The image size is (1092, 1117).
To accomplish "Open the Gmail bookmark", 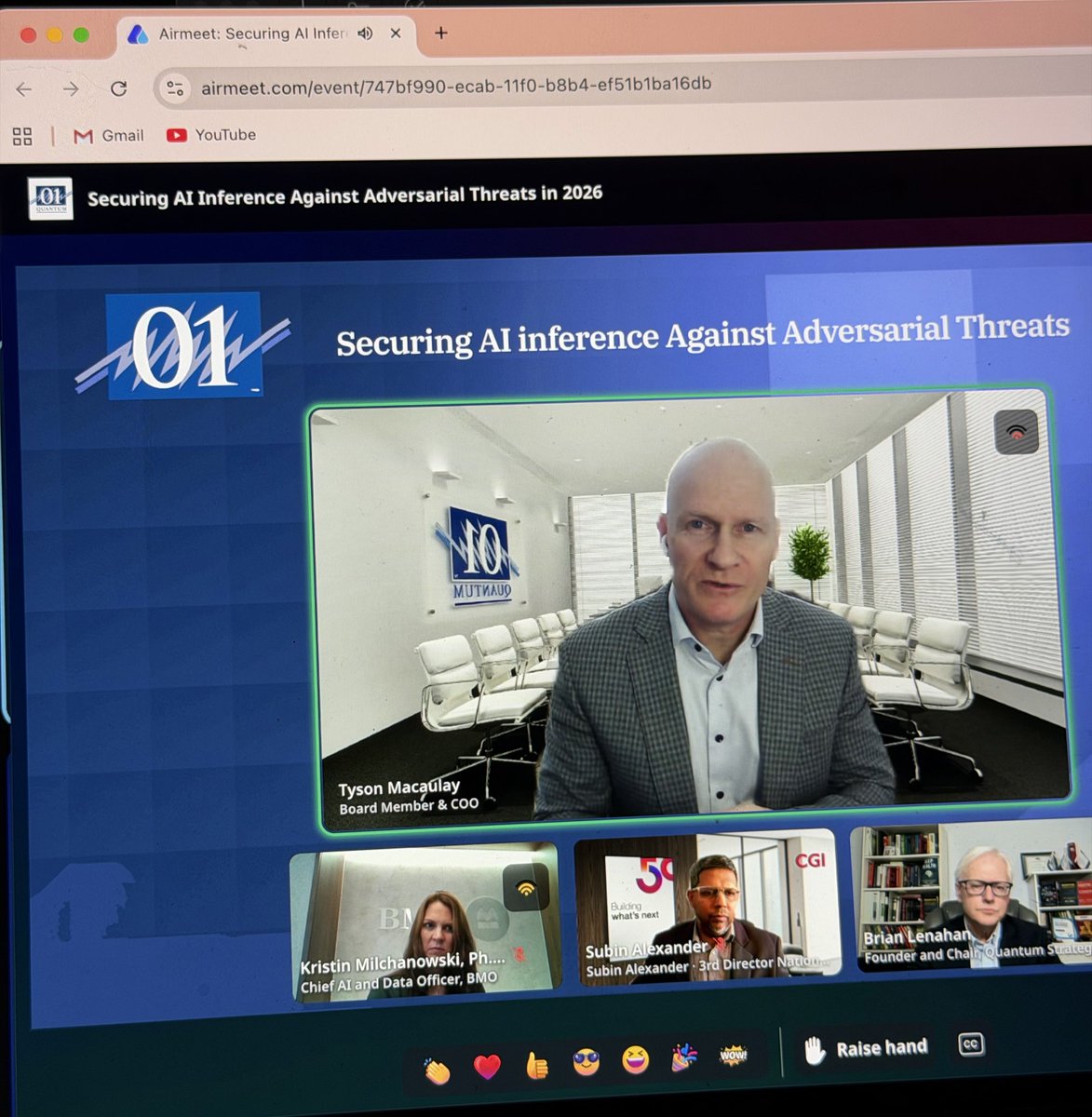I will (109, 136).
